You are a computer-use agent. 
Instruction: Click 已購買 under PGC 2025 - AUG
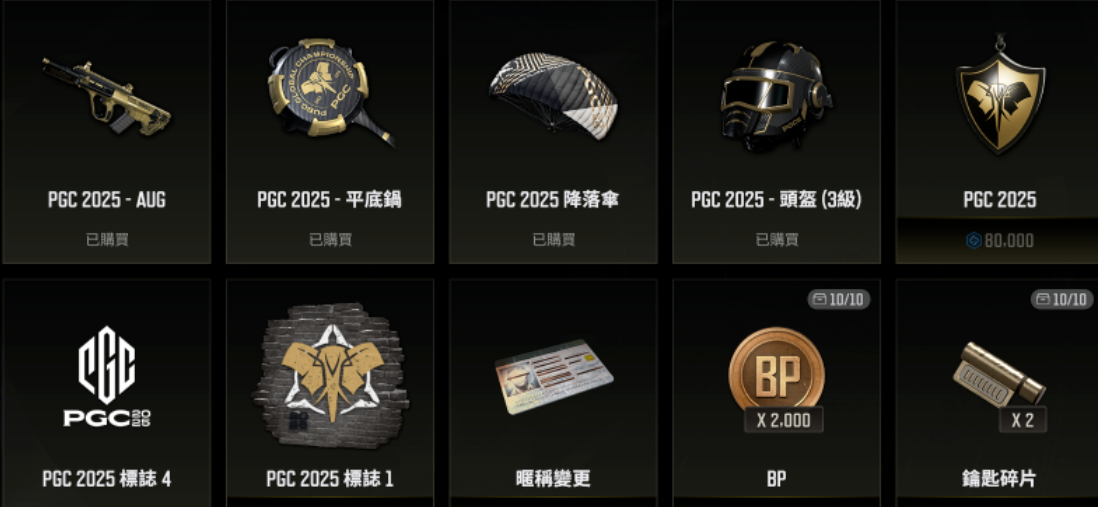coord(107,239)
